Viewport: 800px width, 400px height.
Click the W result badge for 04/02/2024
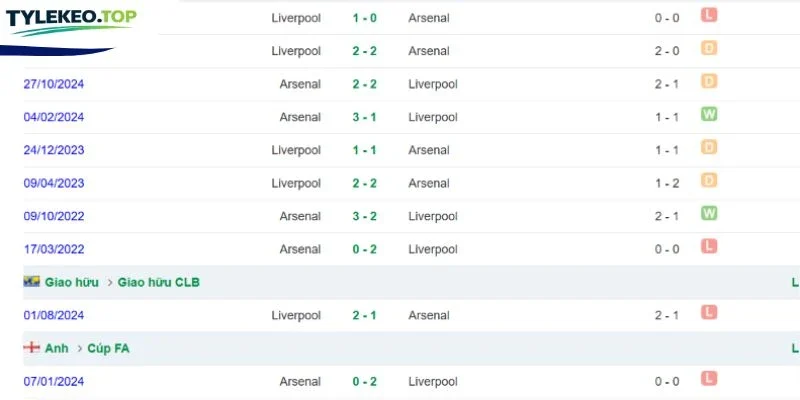coord(709,114)
